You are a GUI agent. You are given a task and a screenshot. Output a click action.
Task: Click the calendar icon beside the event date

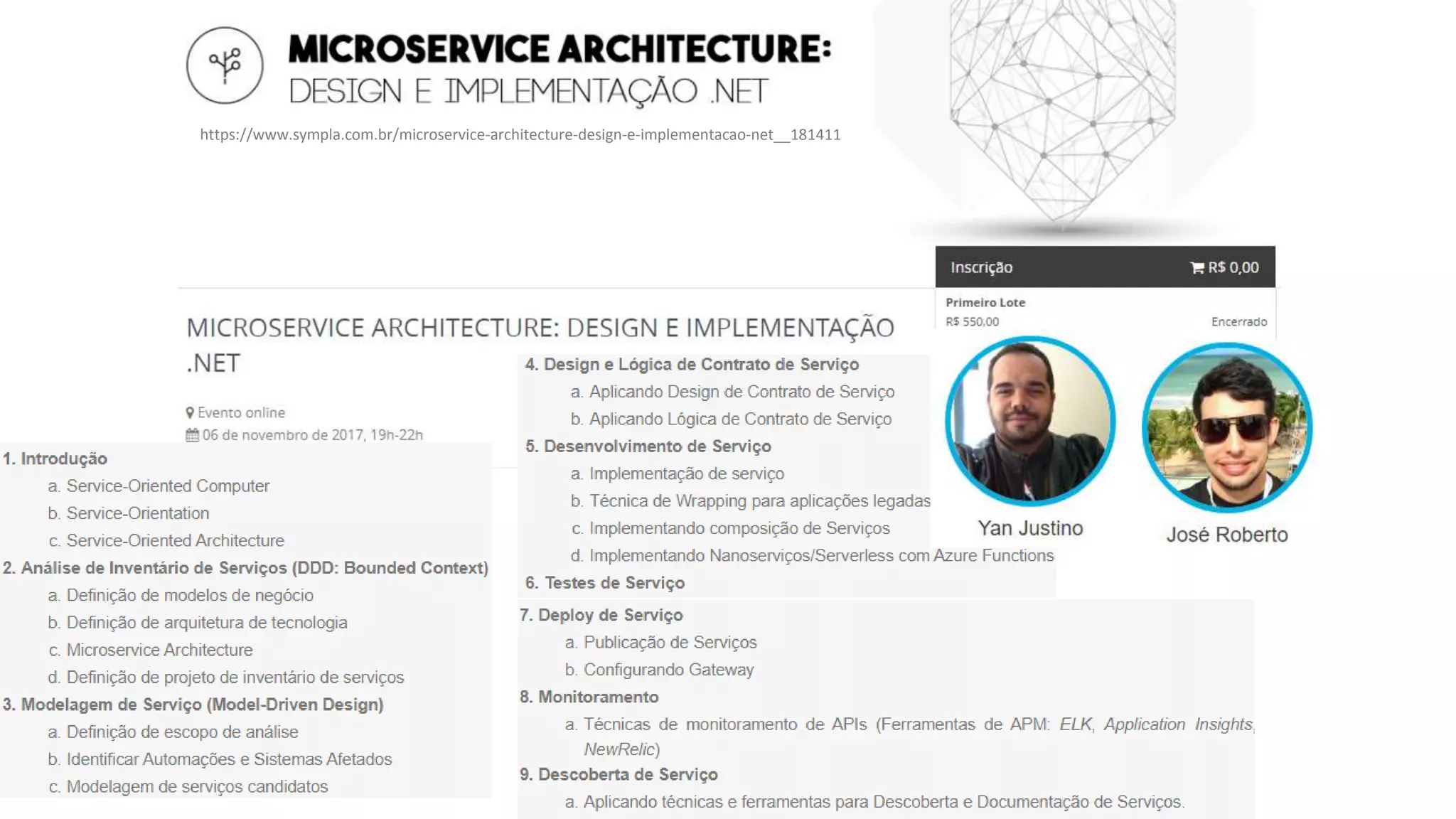point(192,435)
